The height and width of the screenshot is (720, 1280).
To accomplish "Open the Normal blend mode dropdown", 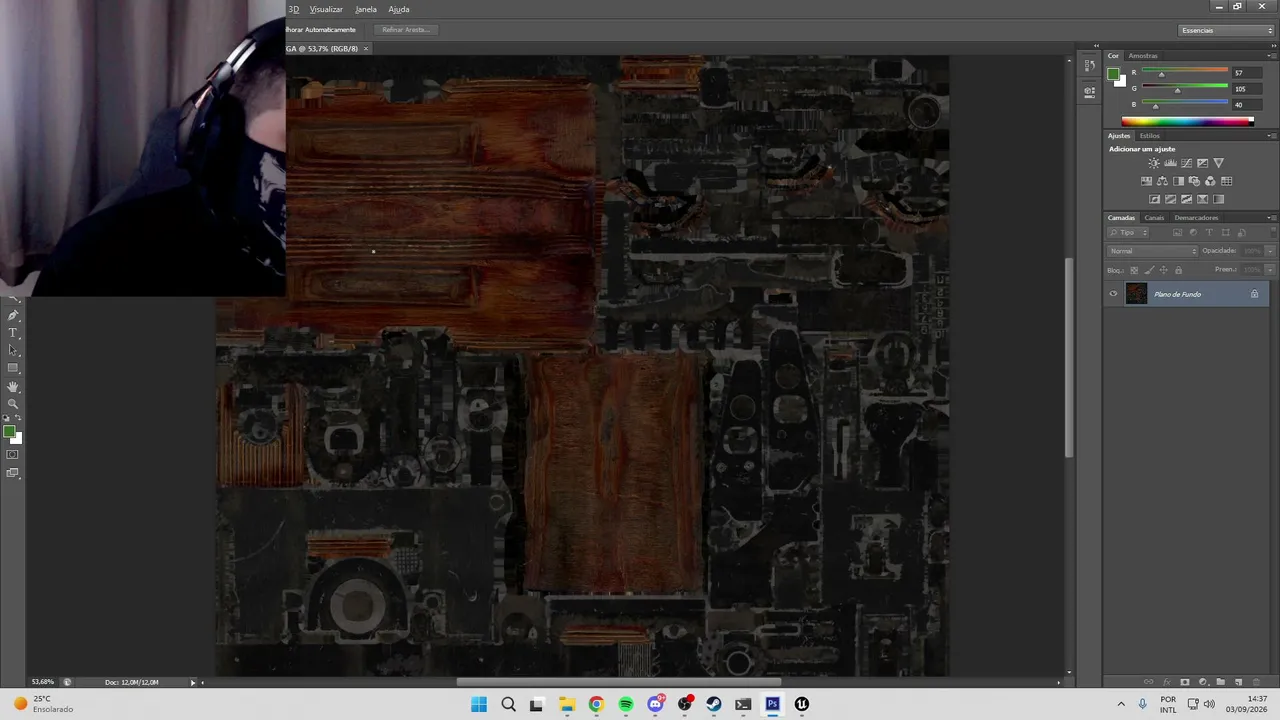I will click(x=1152, y=251).
